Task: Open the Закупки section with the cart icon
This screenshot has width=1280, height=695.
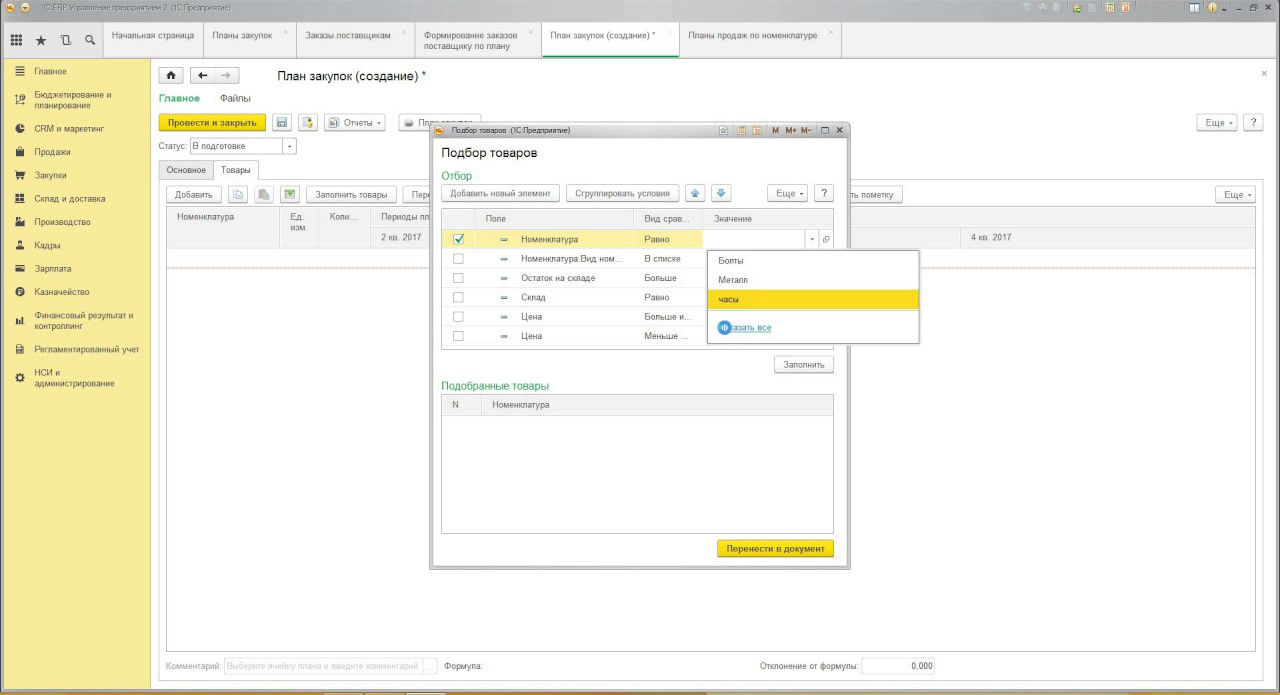Action: coord(20,175)
